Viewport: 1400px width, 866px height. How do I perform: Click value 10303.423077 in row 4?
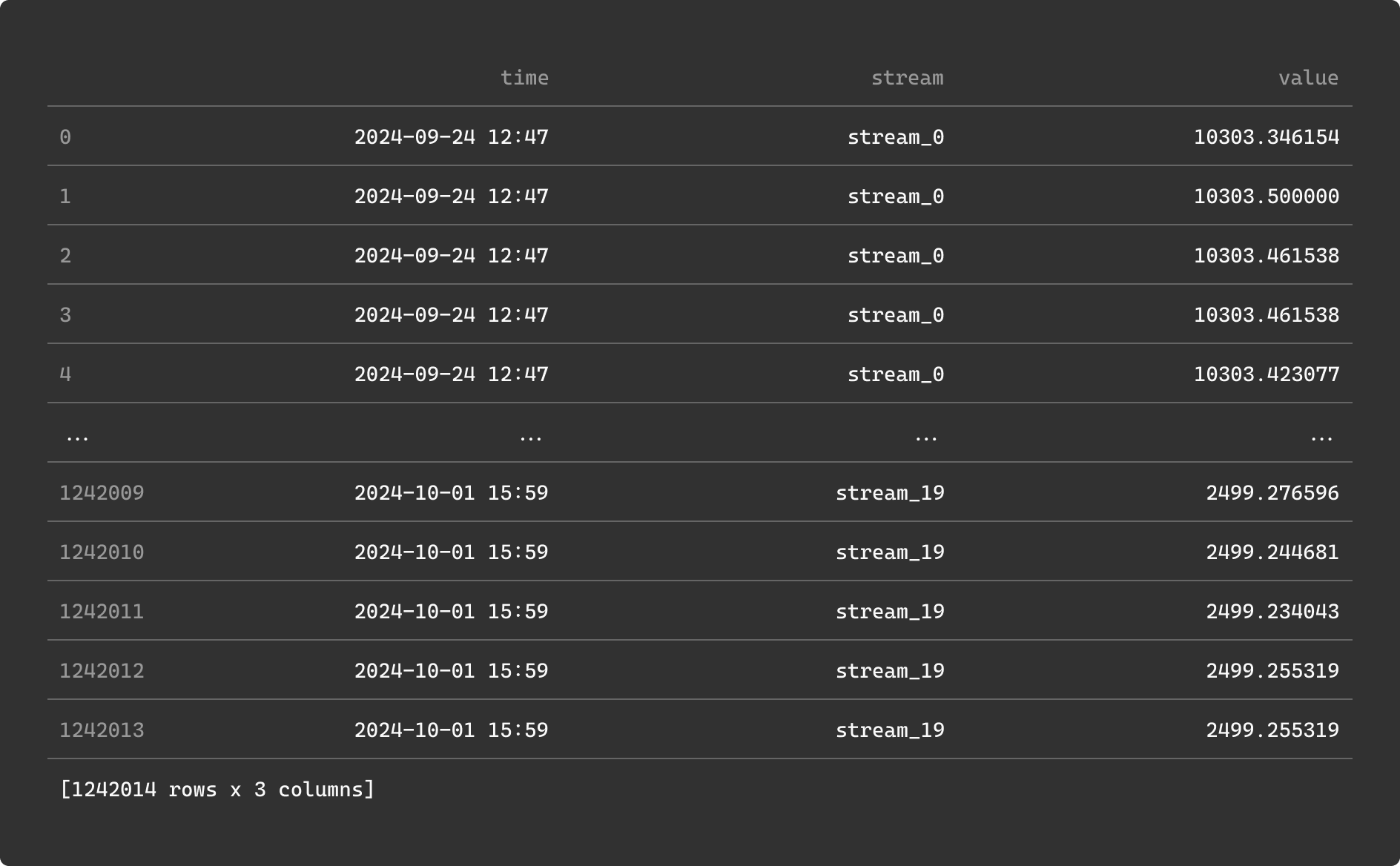(1266, 374)
